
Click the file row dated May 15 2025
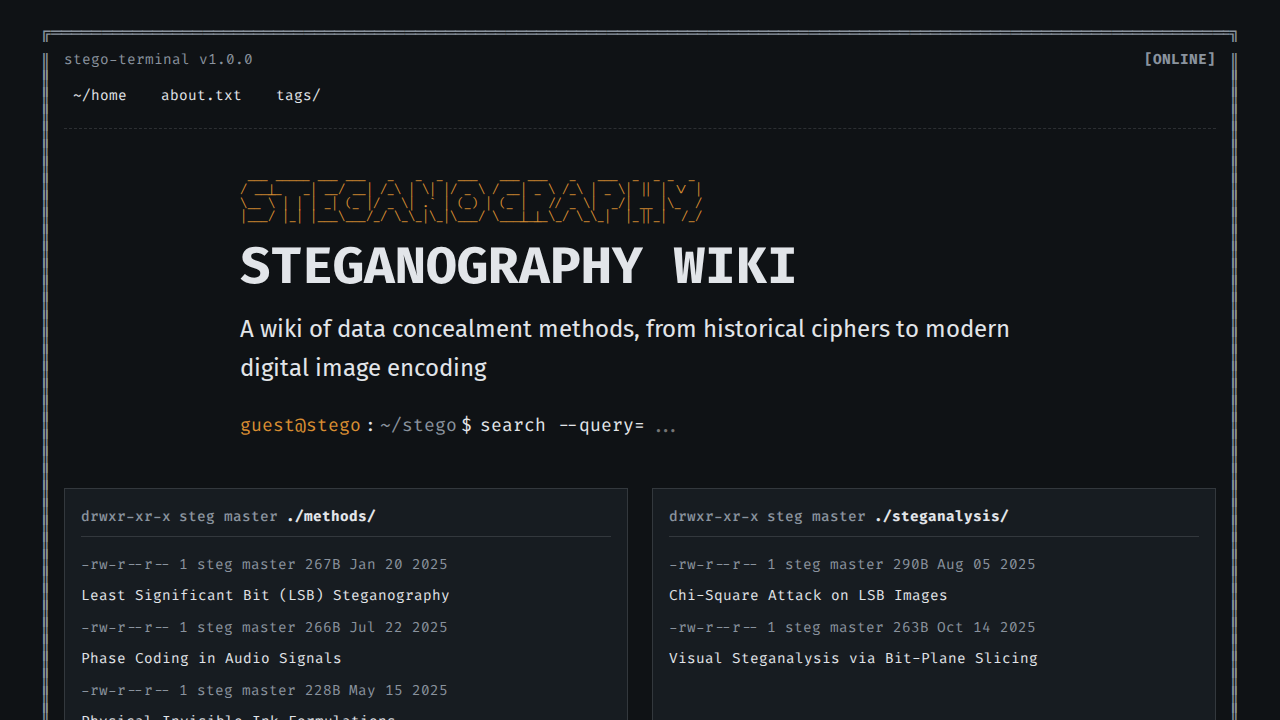[264, 690]
